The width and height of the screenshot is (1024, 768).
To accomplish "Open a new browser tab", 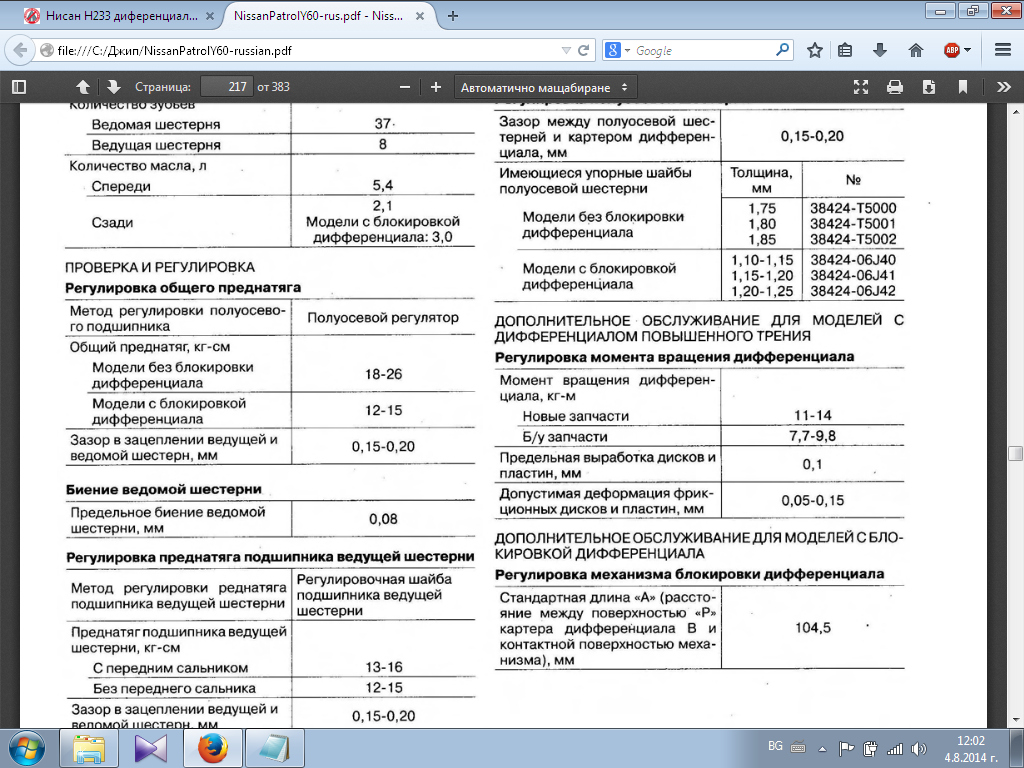I will (453, 16).
